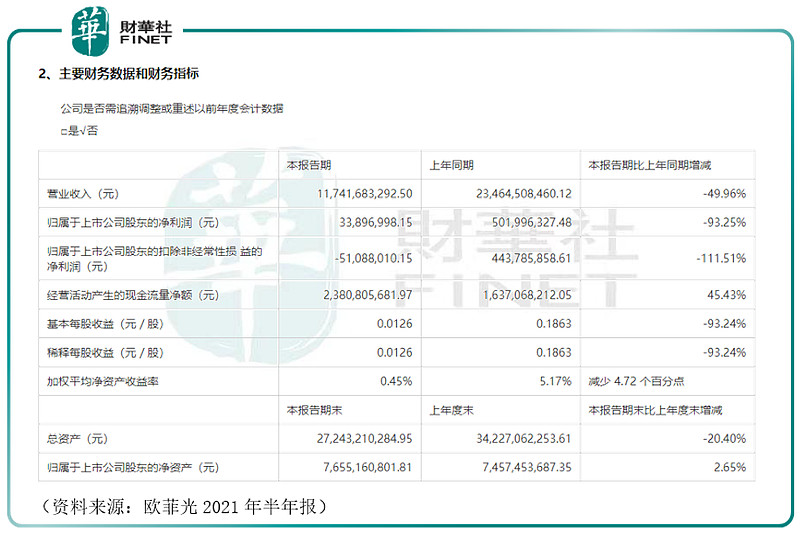The height and width of the screenshot is (536, 800).
Task: Select value 34,227,062,253.61
Action: pos(523,439)
